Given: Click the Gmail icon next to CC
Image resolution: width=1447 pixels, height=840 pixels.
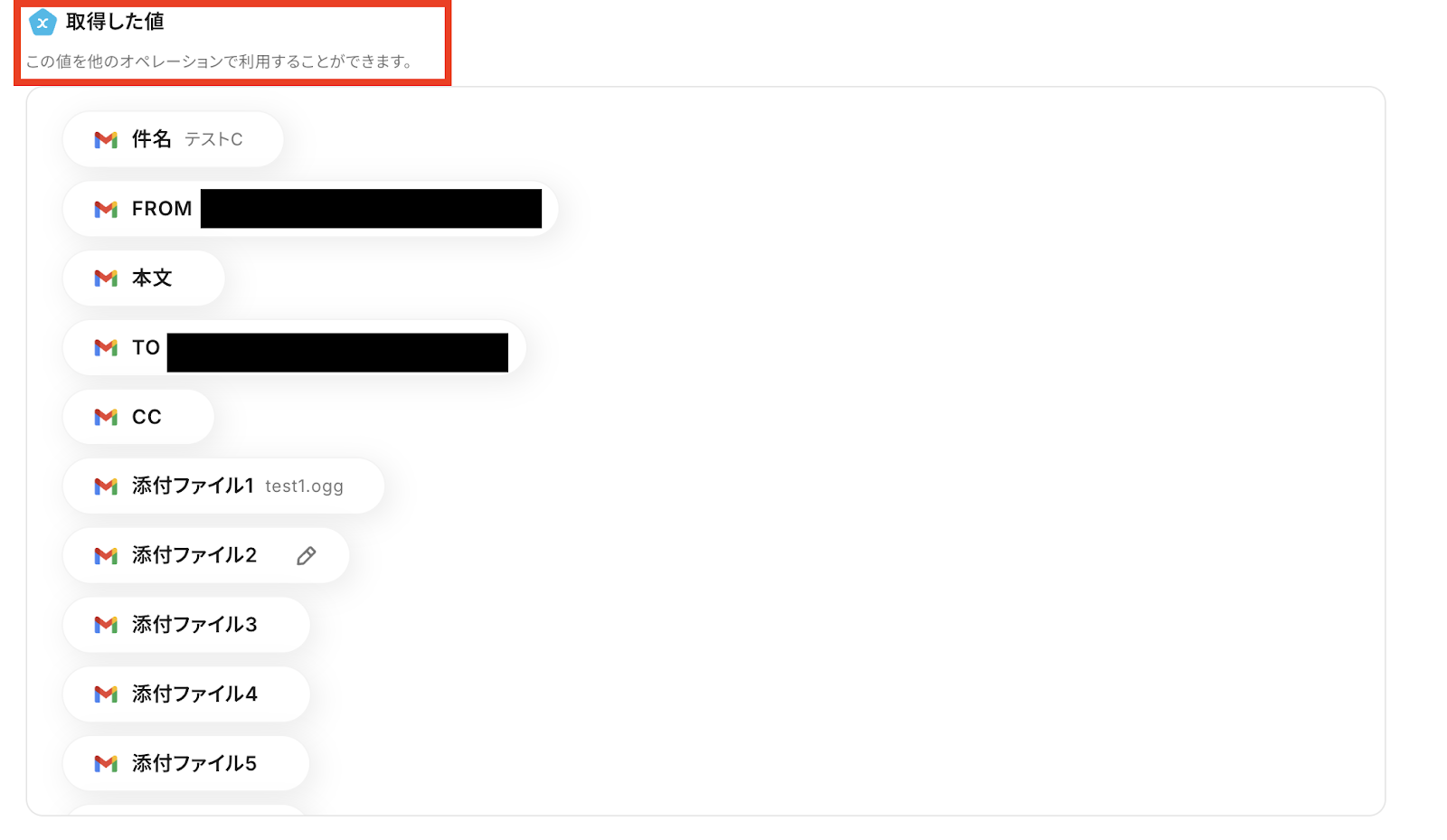Looking at the screenshot, I should click(x=106, y=417).
